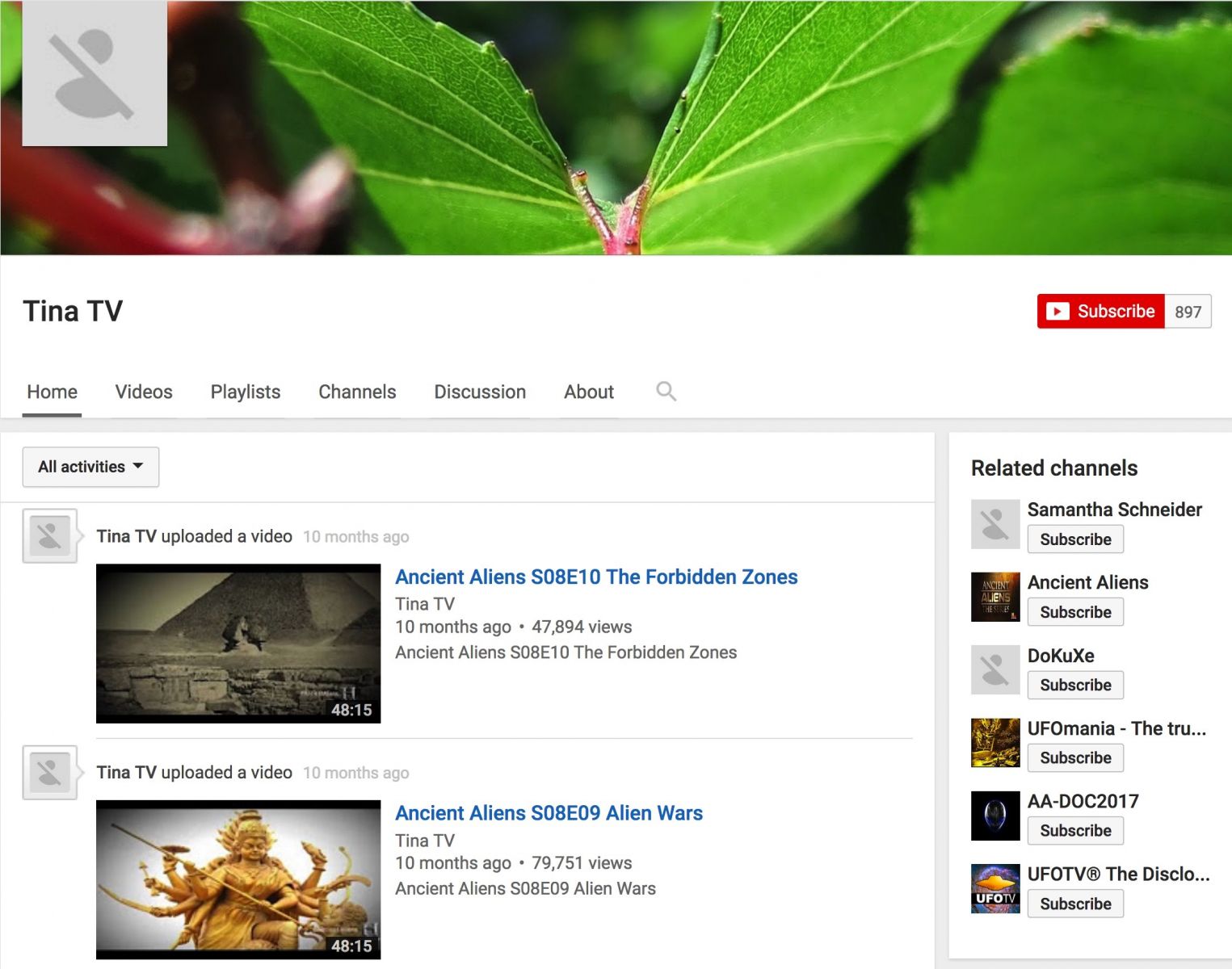Switch to the Home tab
The image size is (1232, 969).
pyautogui.click(x=52, y=392)
